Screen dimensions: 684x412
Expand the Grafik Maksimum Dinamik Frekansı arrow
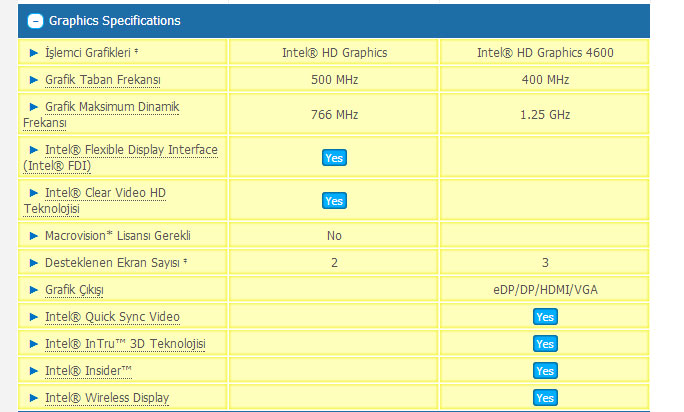(34, 107)
